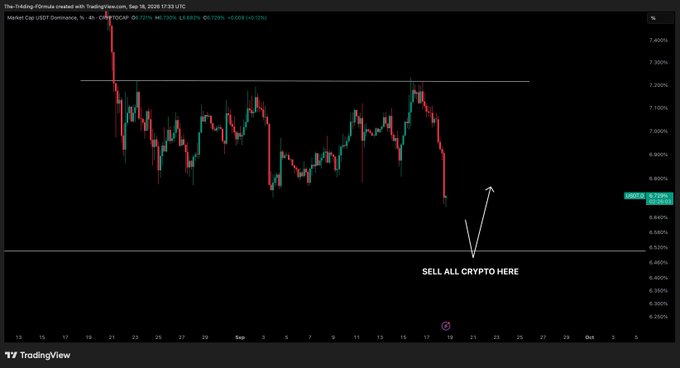Click the 6.800% price axis label
This screenshot has width=680, height=368.
[x=658, y=179]
